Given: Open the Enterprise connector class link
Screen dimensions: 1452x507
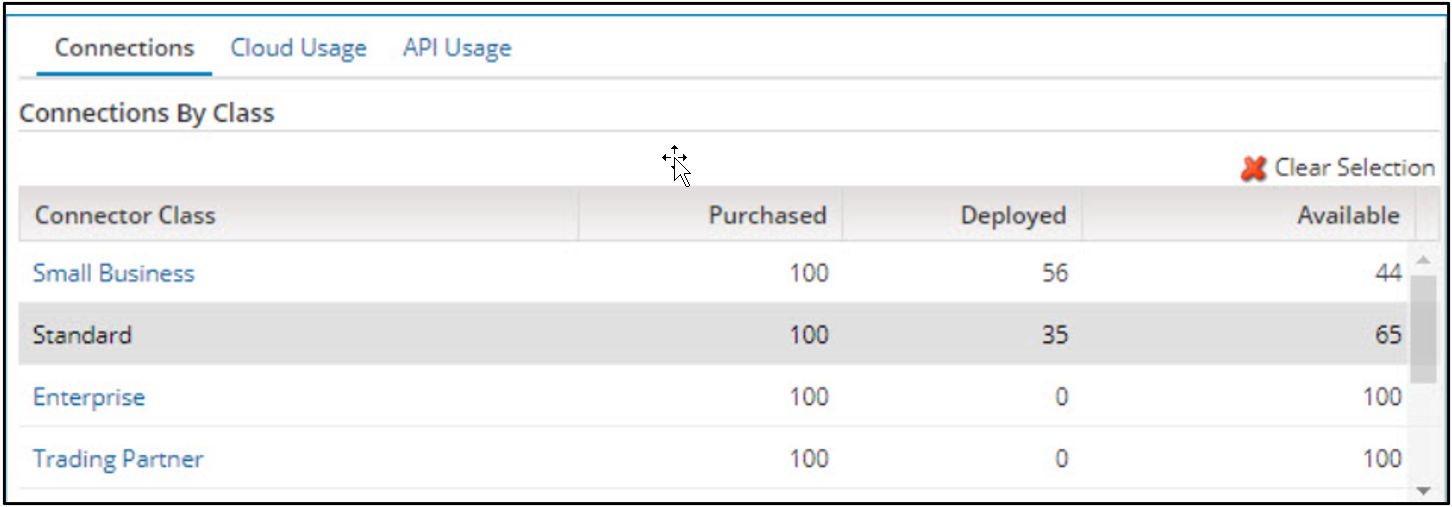Looking at the screenshot, I should (89, 397).
